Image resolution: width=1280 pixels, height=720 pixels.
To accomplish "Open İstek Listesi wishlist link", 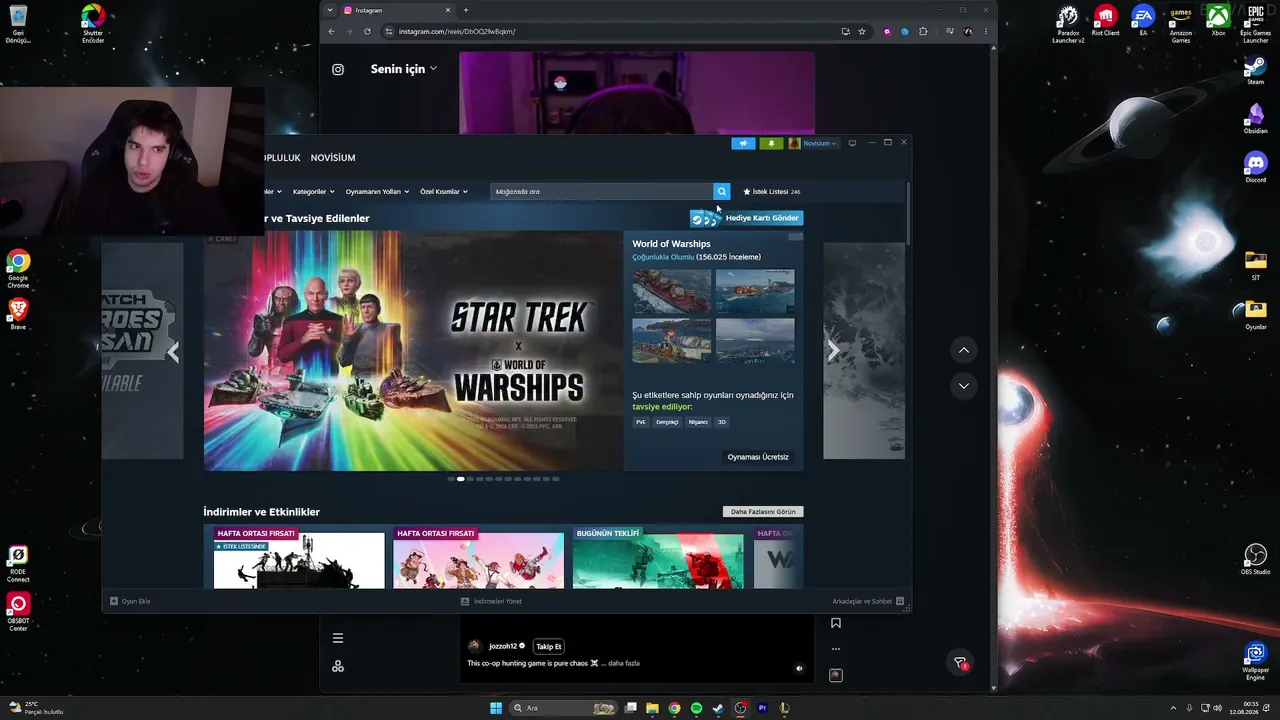I will 771,191.
